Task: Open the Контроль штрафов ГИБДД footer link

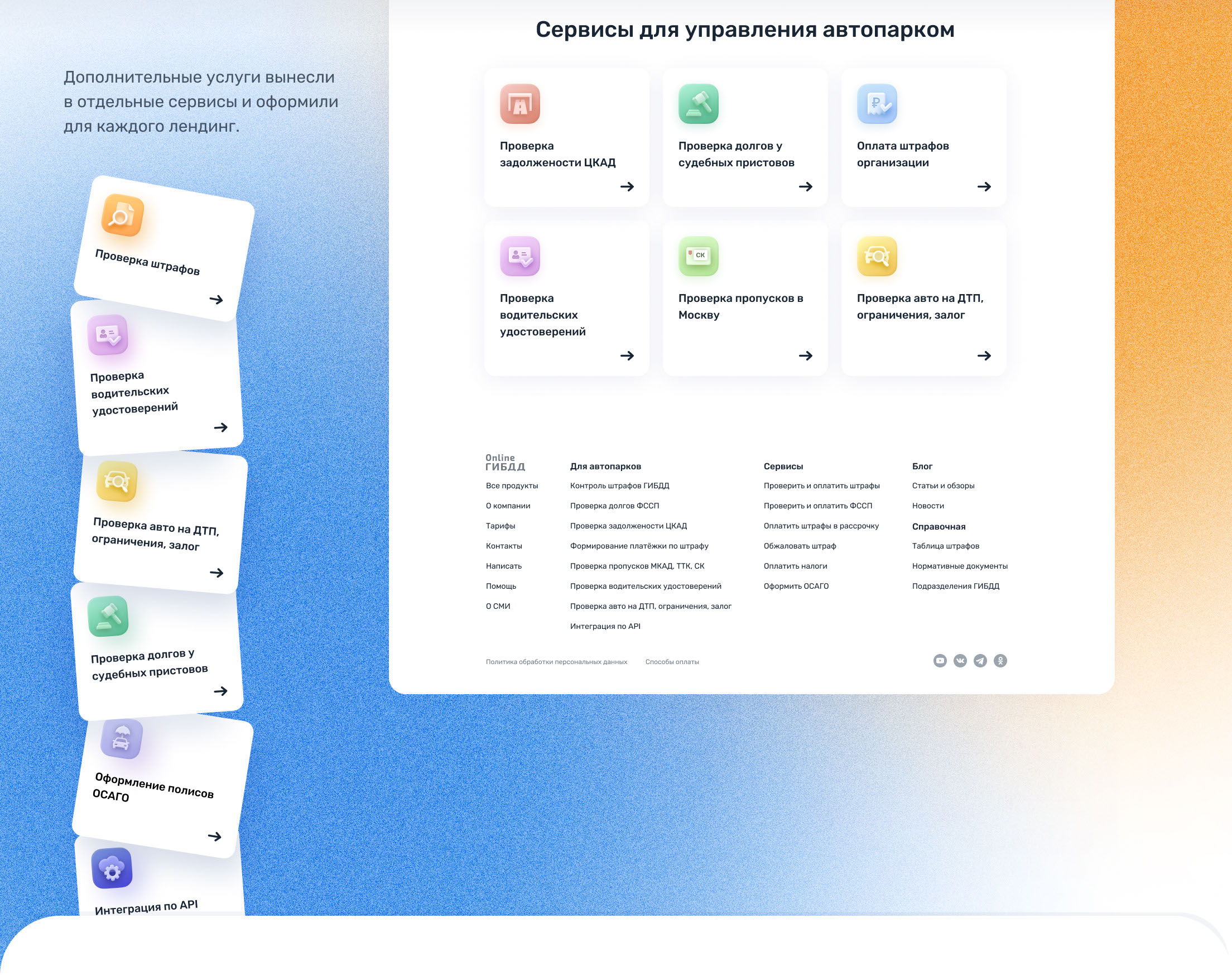Action: point(619,486)
